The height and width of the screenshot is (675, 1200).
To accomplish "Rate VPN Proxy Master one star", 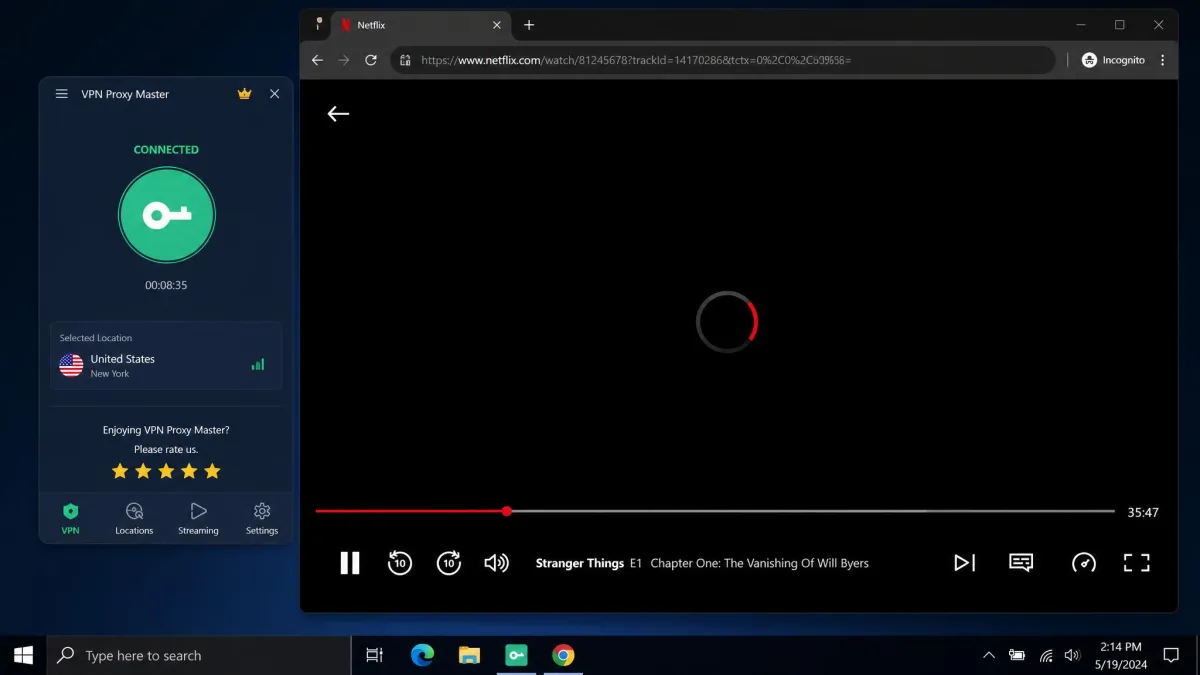I will (120, 471).
